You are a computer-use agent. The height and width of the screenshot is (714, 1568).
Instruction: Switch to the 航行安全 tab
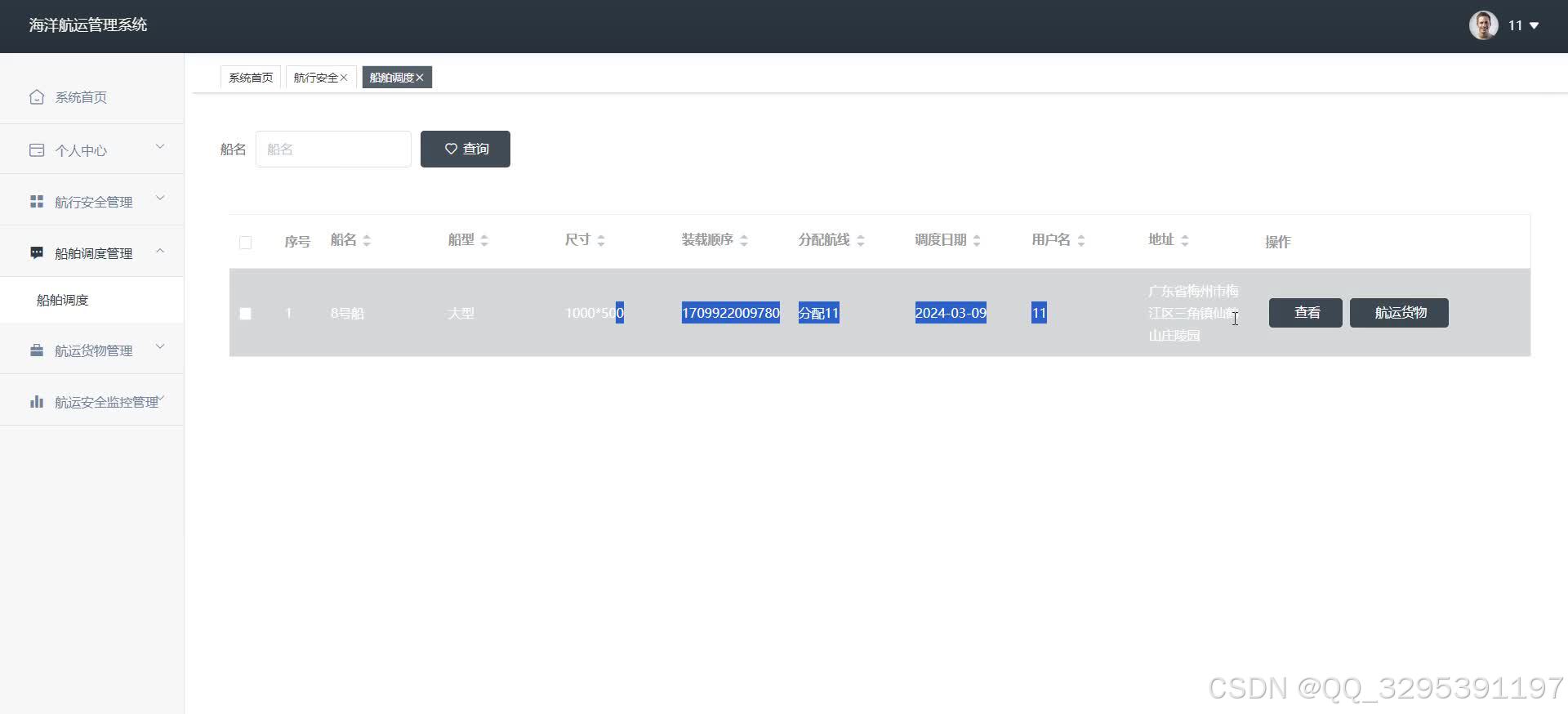click(315, 78)
